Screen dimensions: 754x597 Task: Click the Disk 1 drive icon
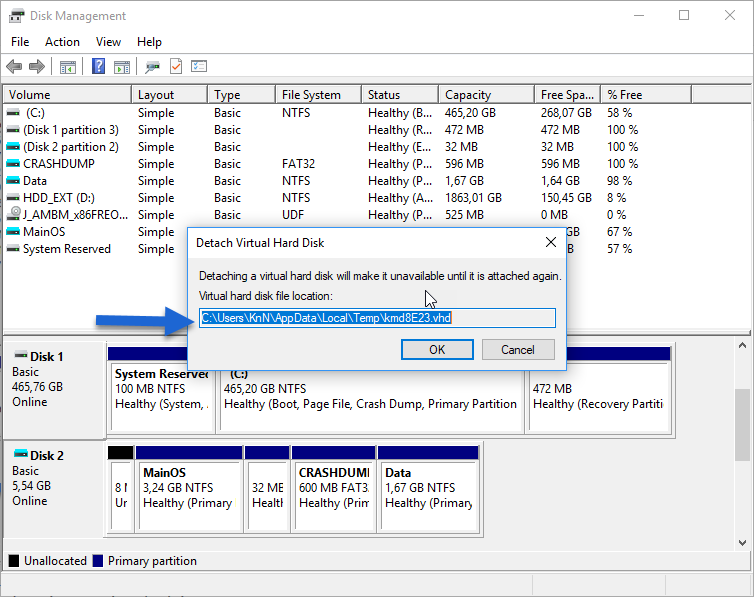click(21, 356)
